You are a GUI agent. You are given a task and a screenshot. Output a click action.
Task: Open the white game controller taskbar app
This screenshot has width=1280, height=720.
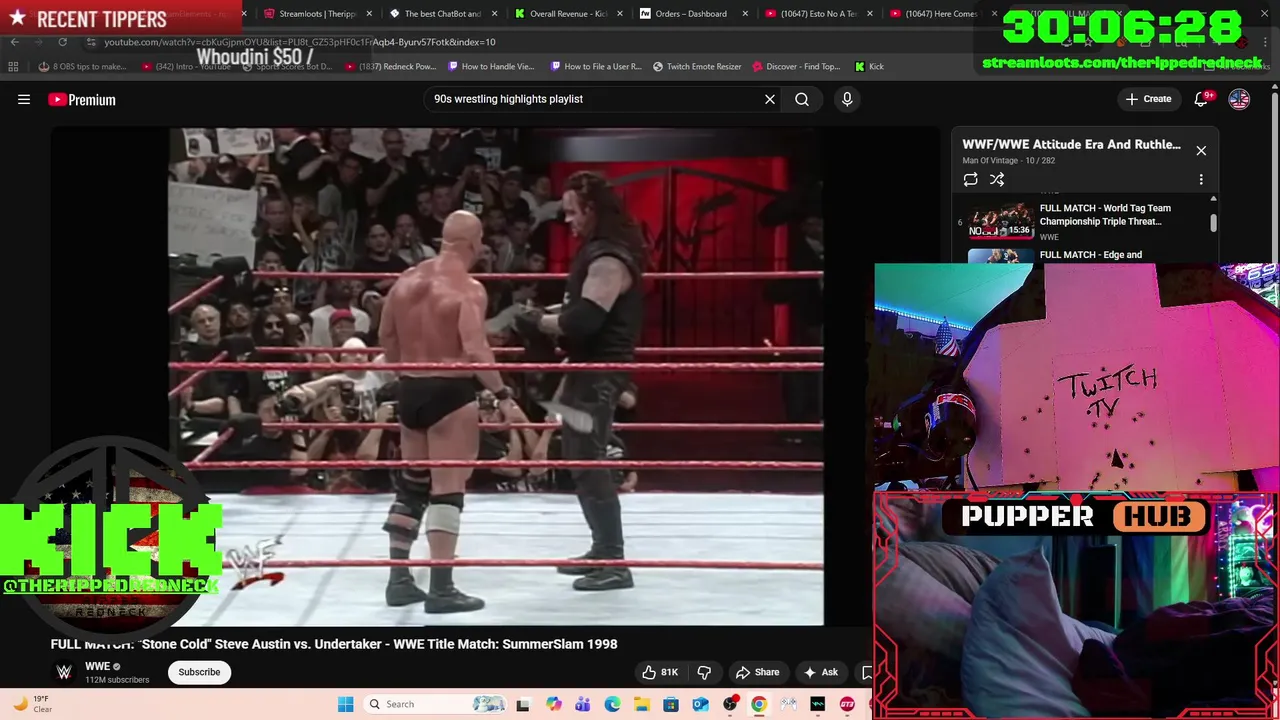(789, 704)
